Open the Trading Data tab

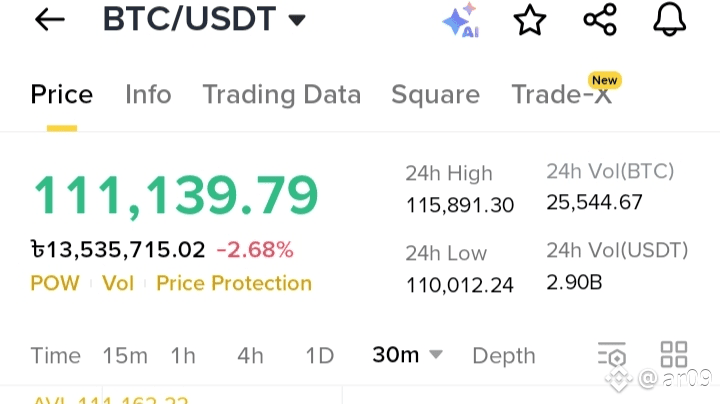tap(281, 95)
